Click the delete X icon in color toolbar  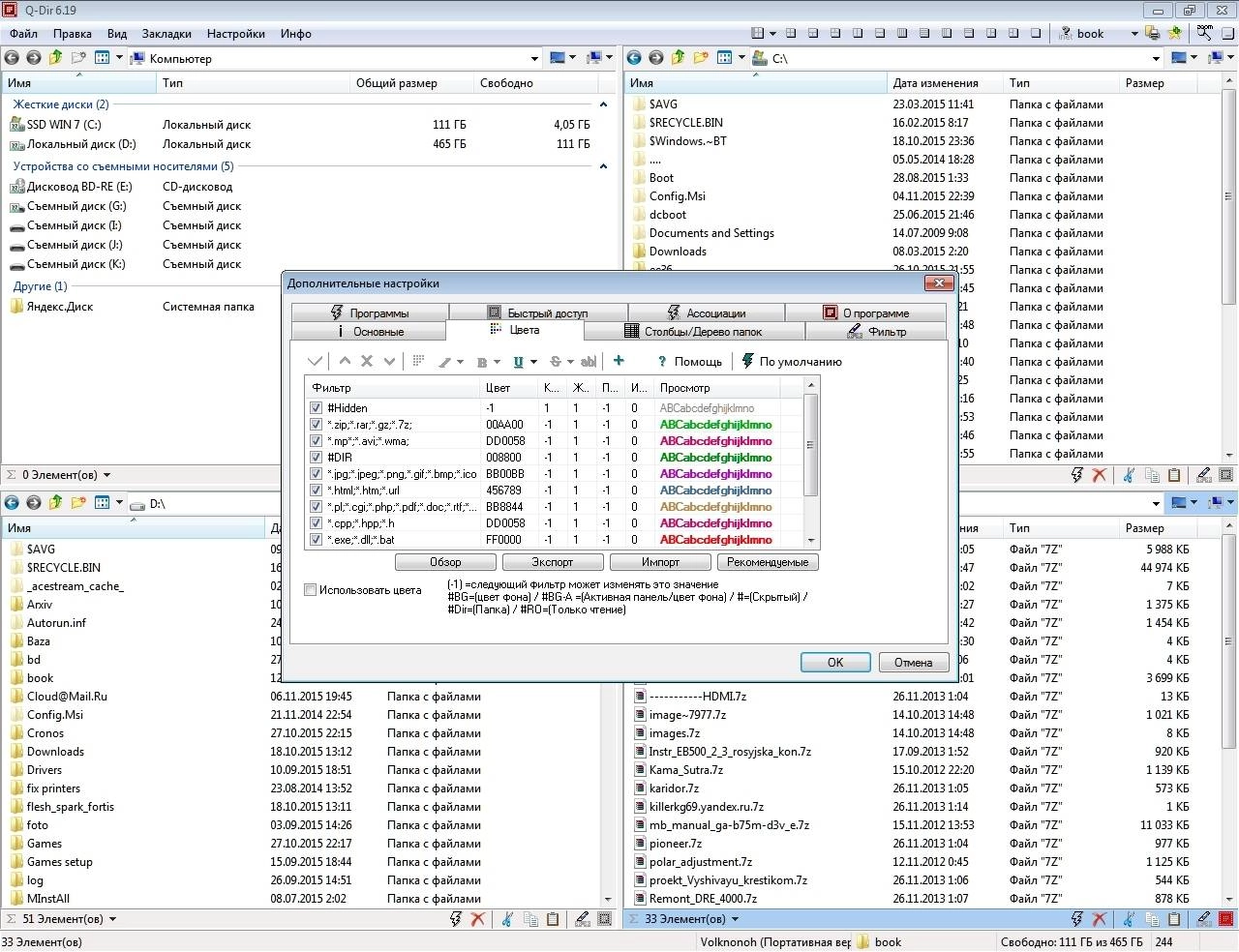pyautogui.click(x=367, y=361)
